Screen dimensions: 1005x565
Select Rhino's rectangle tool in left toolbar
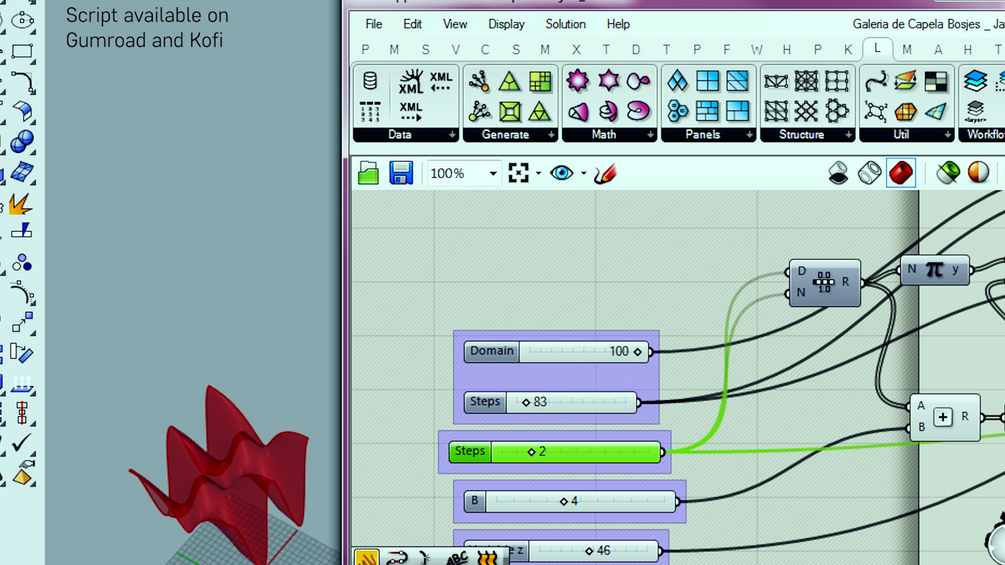pyautogui.click(x=22, y=51)
